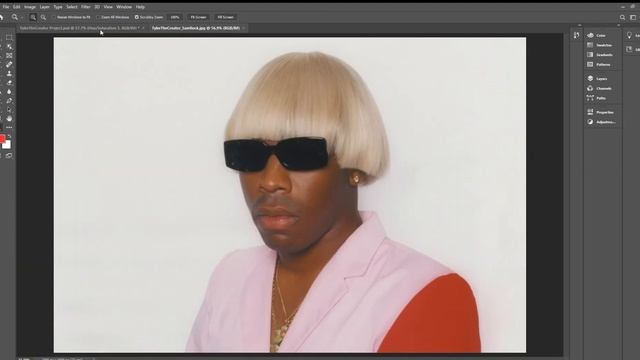Click the red foreground color swatch
Screen dimensions: 640x360
click(x=2, y=138)
